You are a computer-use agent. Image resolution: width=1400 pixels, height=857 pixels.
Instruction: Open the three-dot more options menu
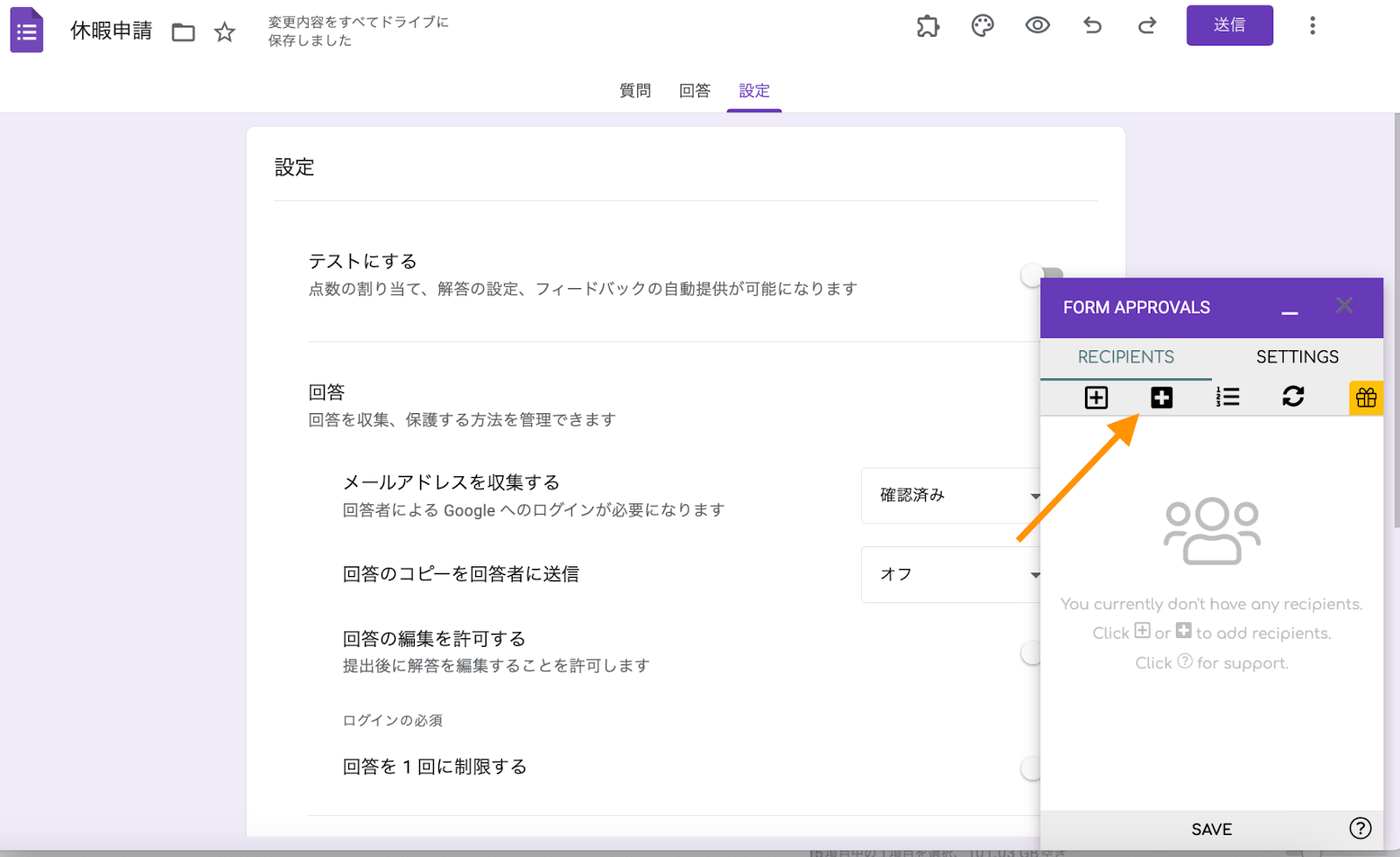[x=1312, y=25]
